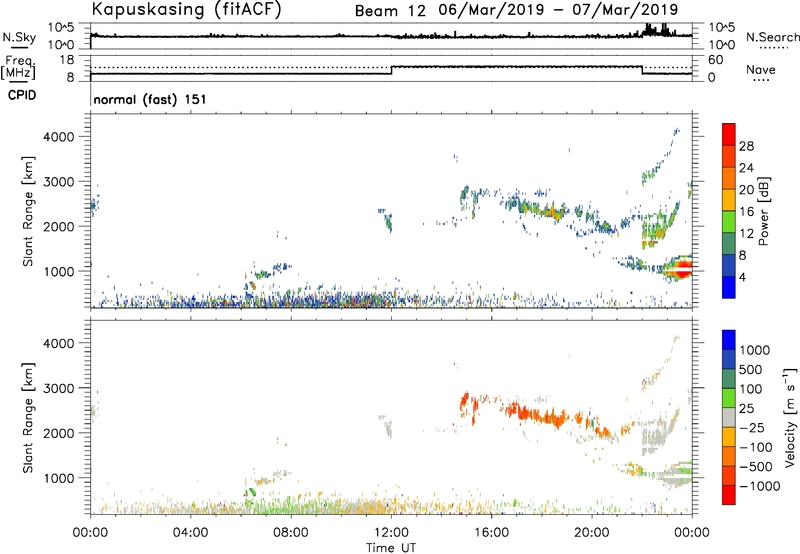Click the 12:00 time axis tick label
This screenshot has width=800, height=554.
[391, 533]
